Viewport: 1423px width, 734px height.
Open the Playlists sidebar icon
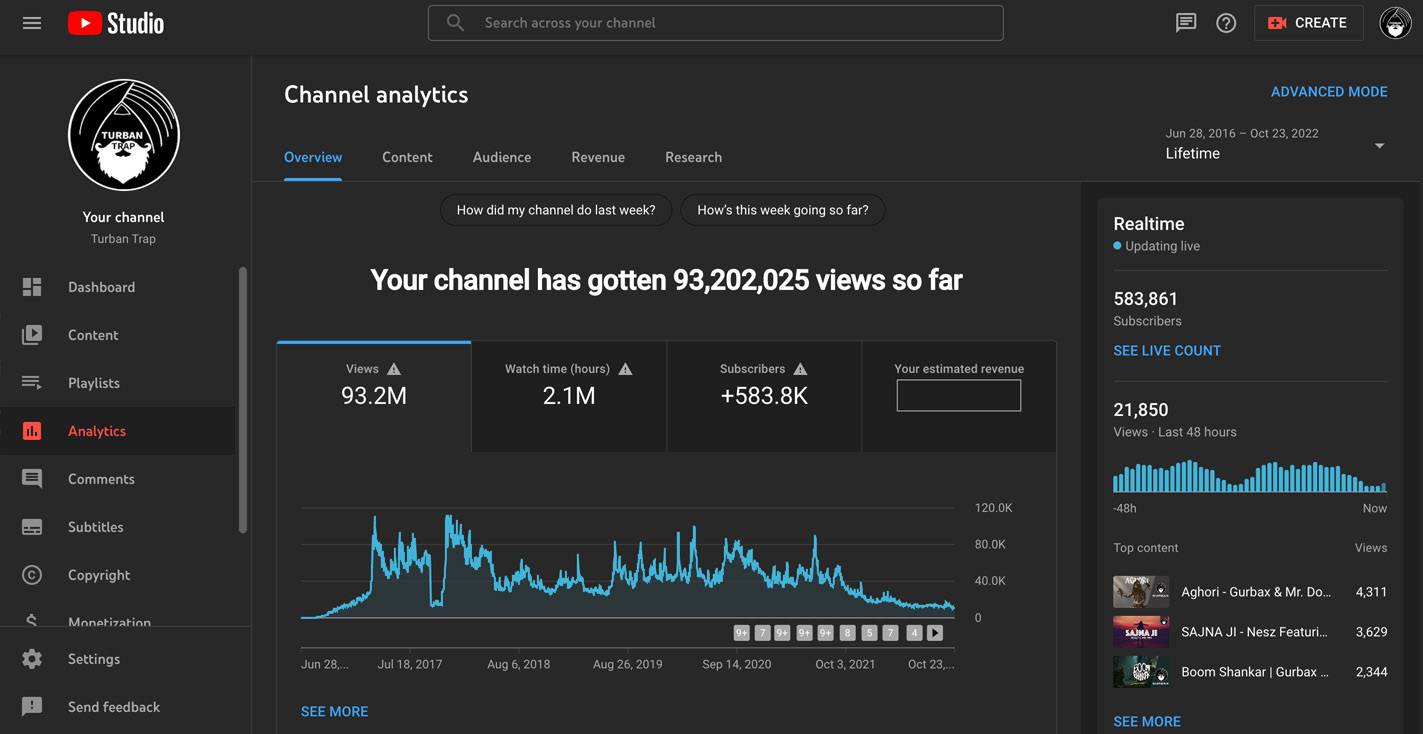32,383
